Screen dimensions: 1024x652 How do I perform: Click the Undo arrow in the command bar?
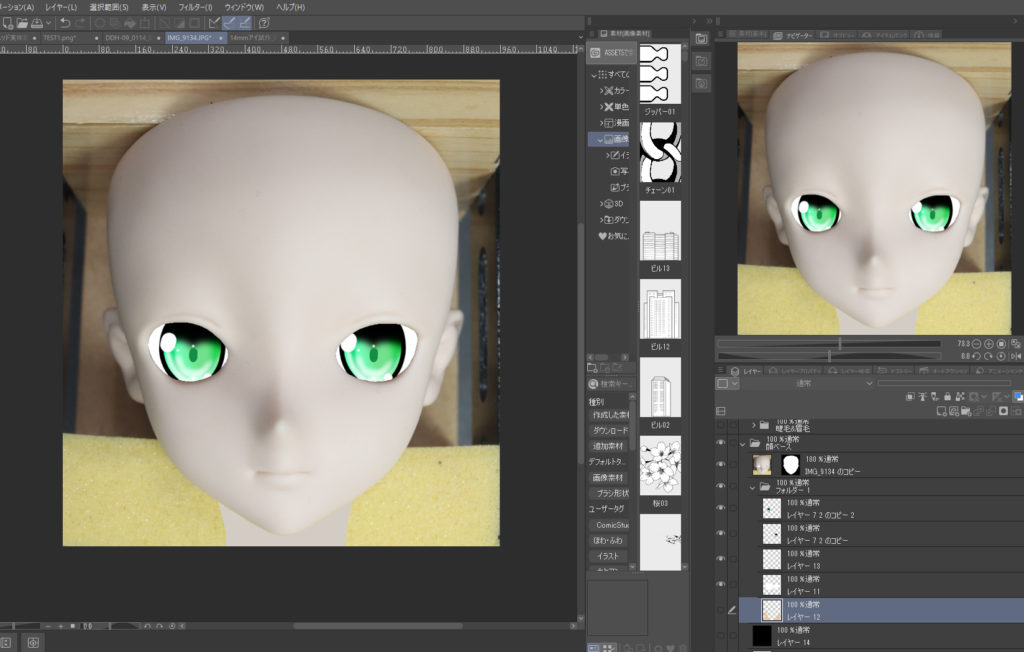pyautogui.click(x=65, y=22)
